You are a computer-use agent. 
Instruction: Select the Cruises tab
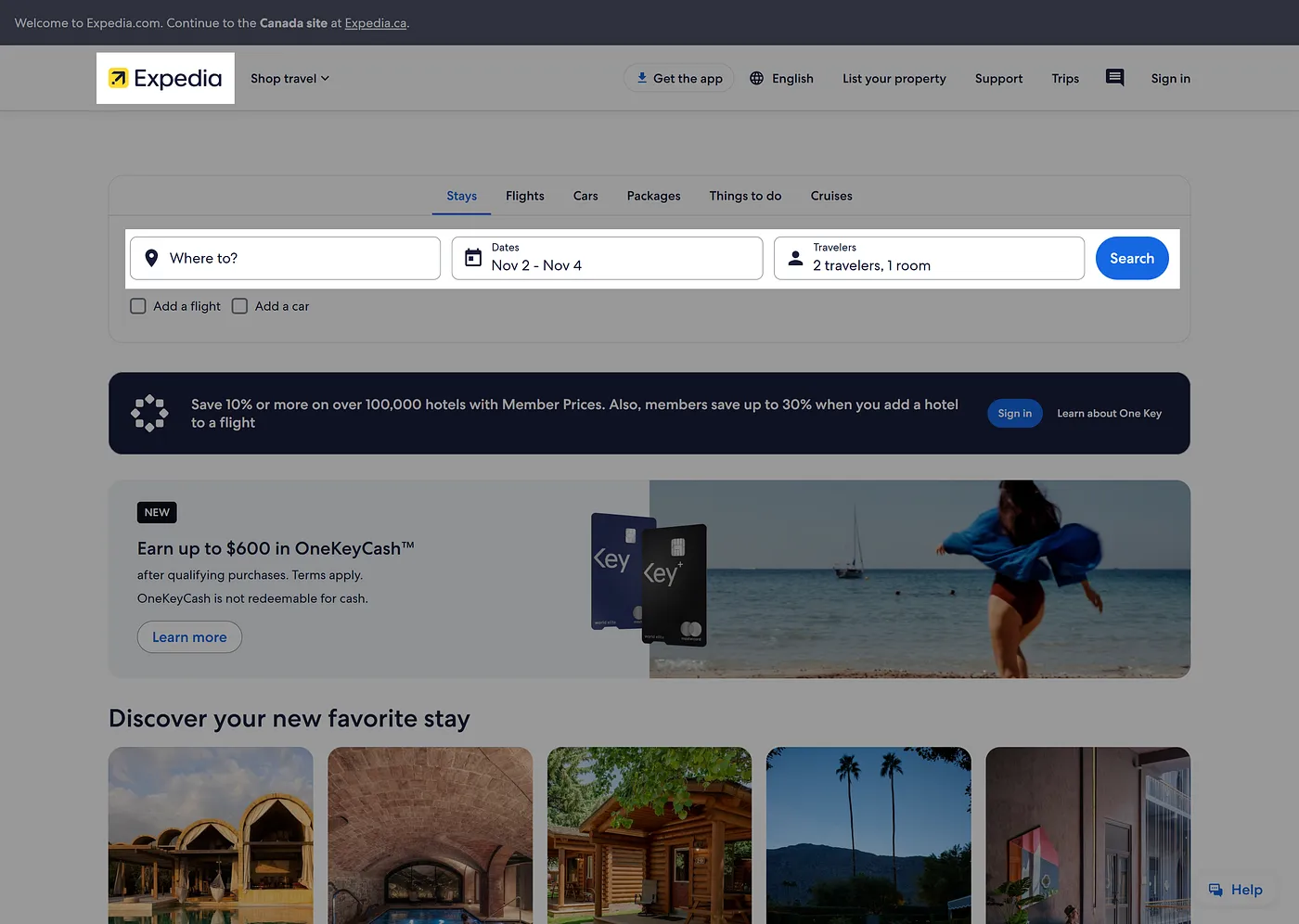point(830,196)
